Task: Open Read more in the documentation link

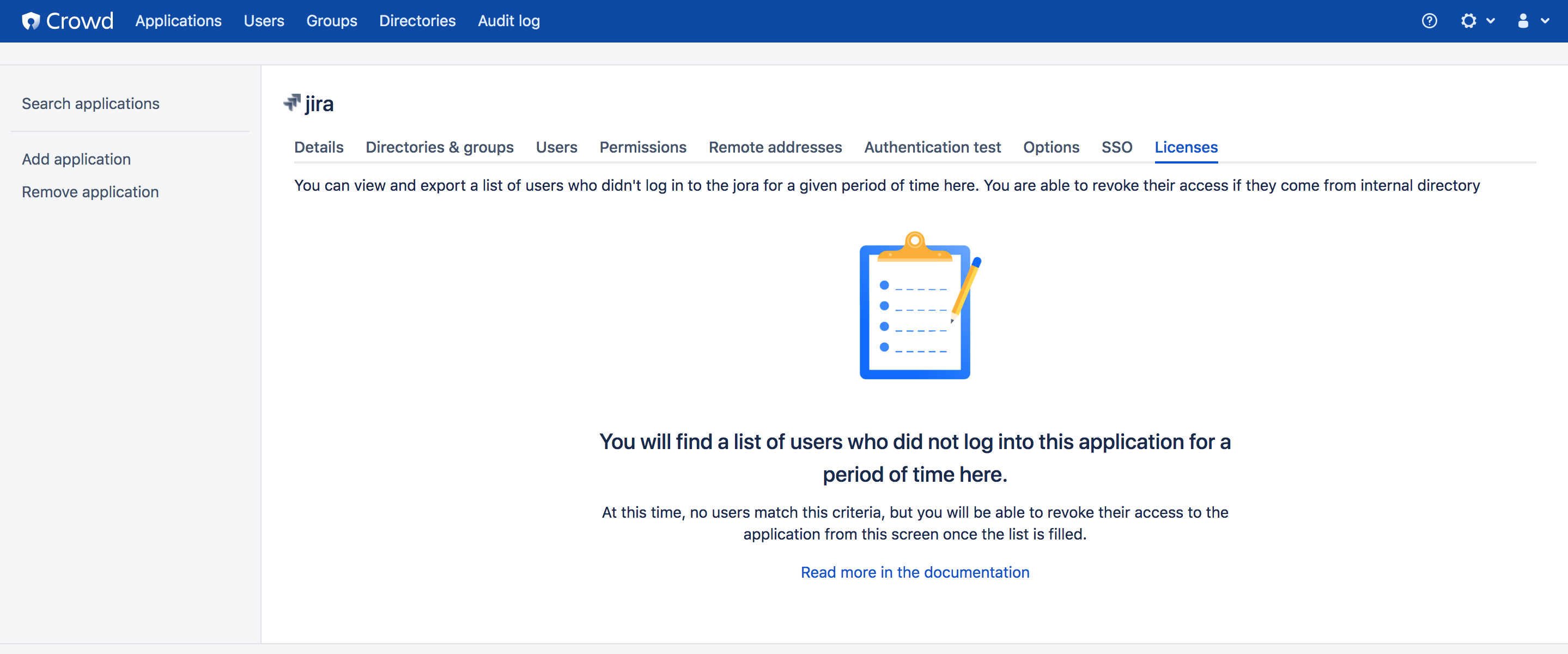Action: (915, 572)
